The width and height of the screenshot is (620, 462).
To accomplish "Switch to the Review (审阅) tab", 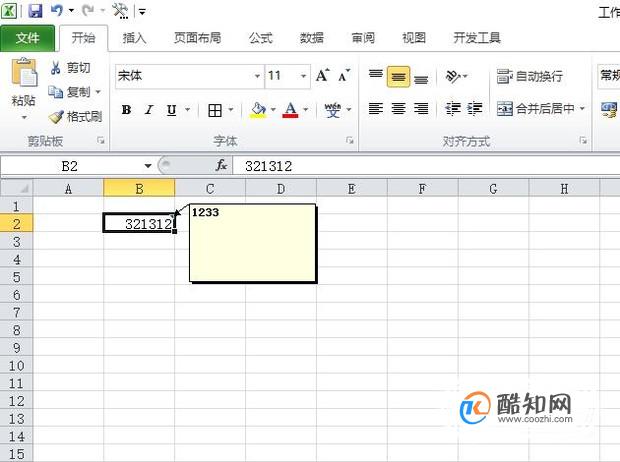I will point(363,38).
